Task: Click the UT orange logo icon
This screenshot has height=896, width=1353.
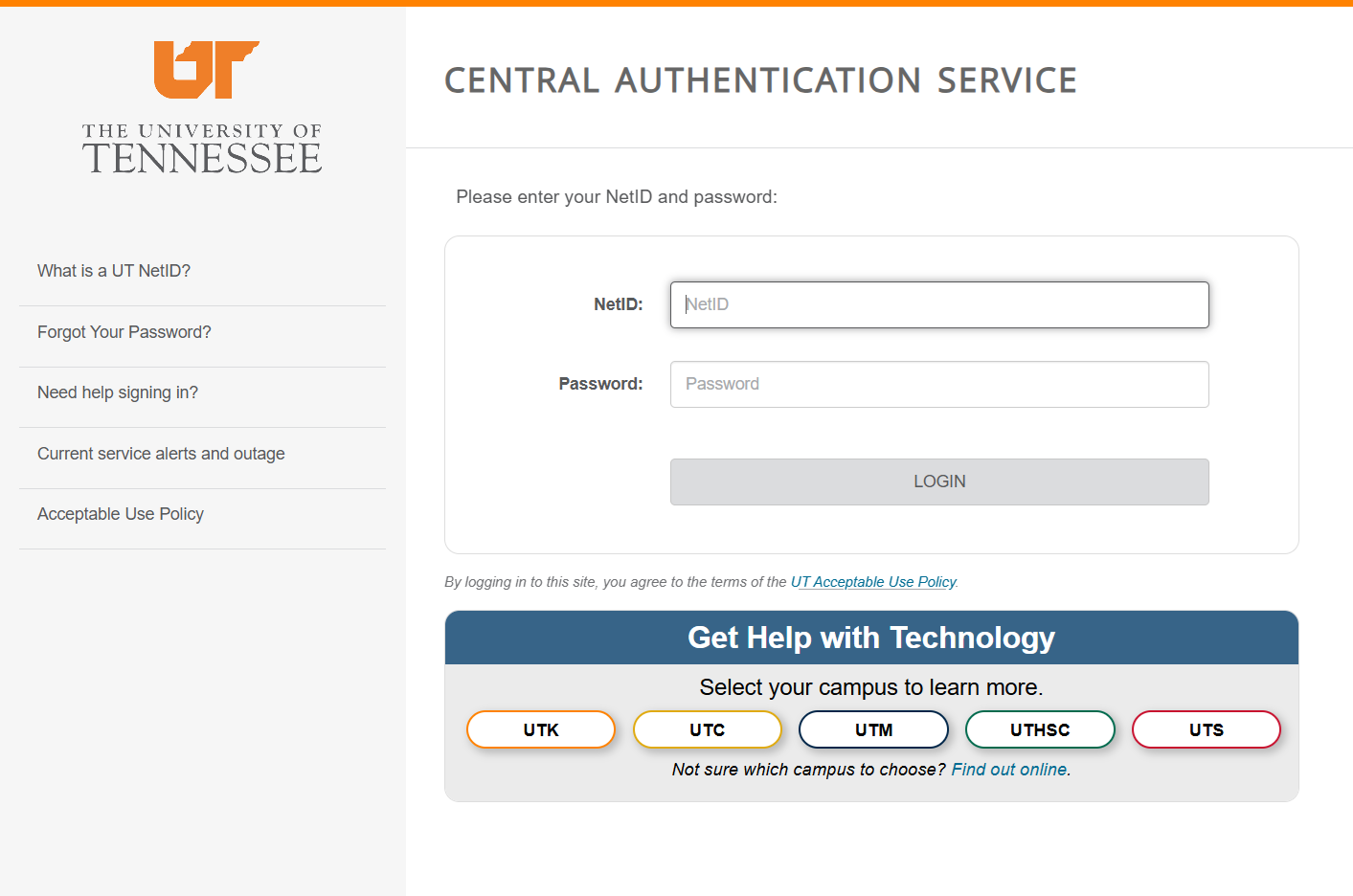Action: 206,70
